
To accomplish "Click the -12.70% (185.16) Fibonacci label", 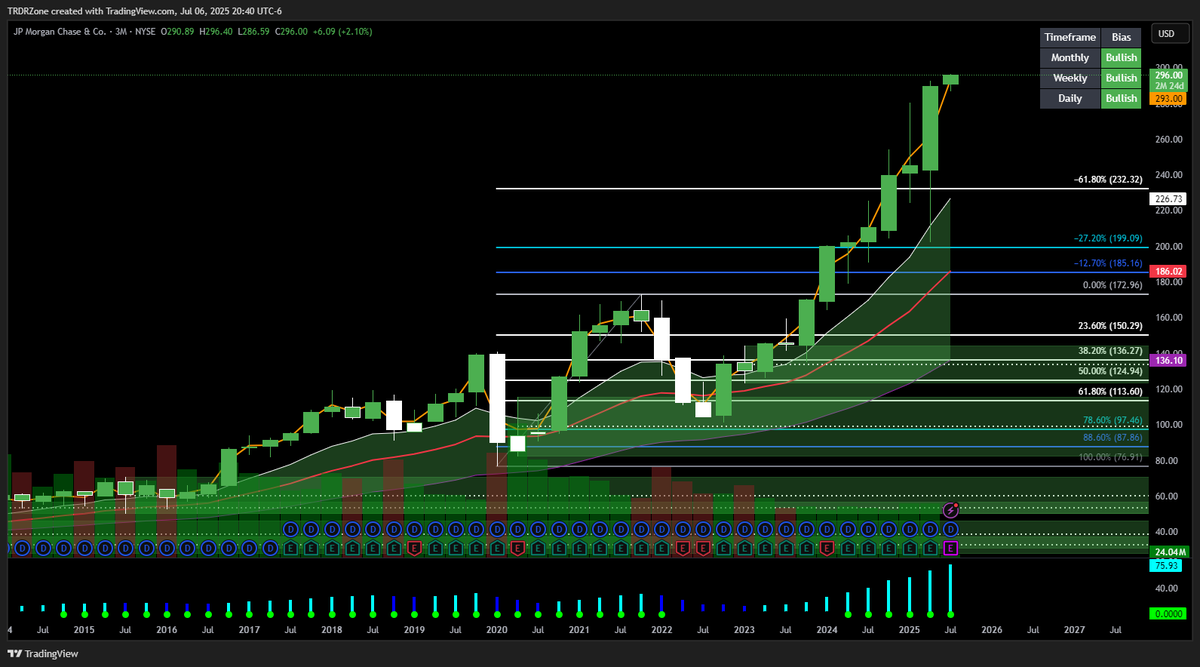I will tap(1110, 265).
